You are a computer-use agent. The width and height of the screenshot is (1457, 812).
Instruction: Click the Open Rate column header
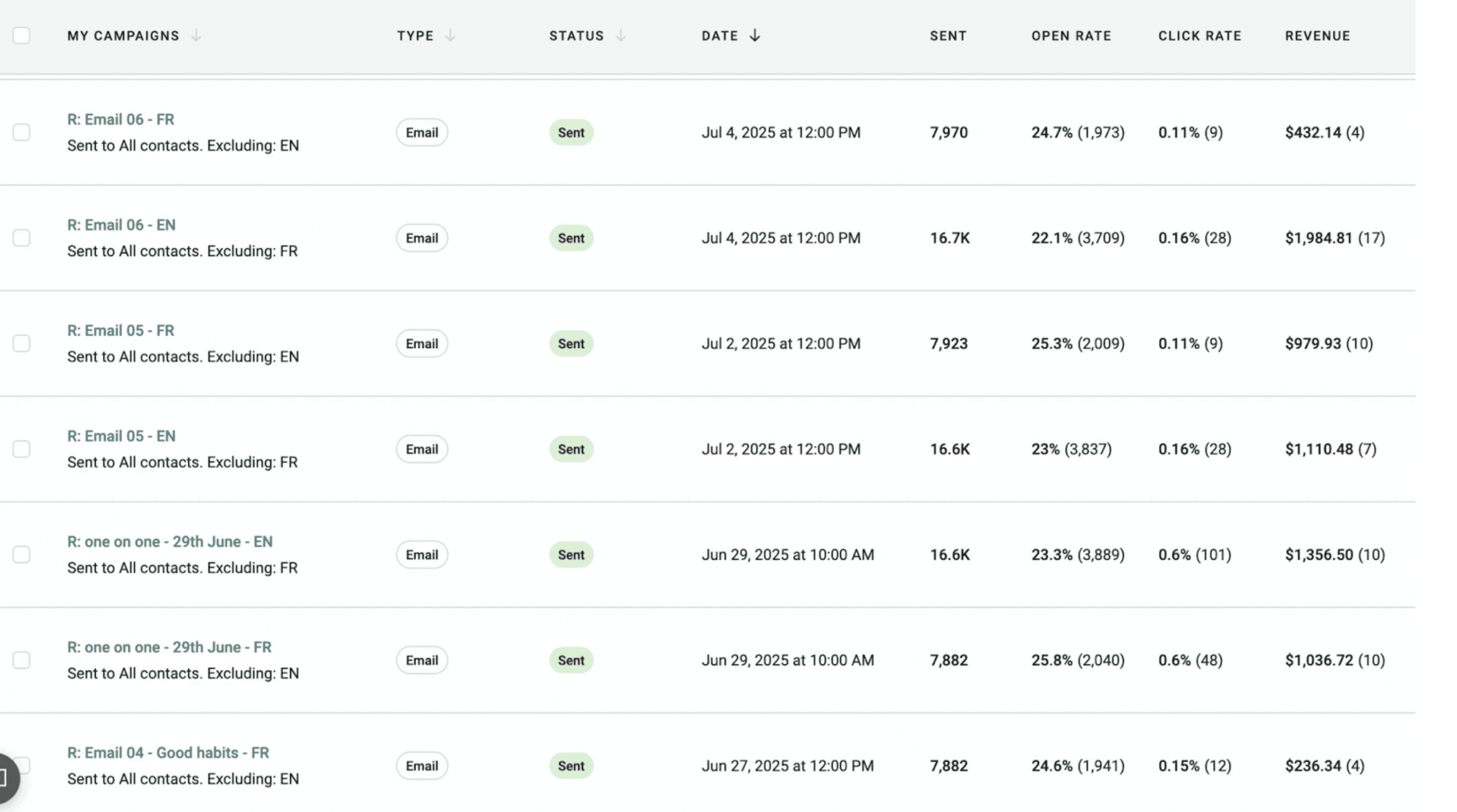pyautogui.click(x=1071, y=35)
